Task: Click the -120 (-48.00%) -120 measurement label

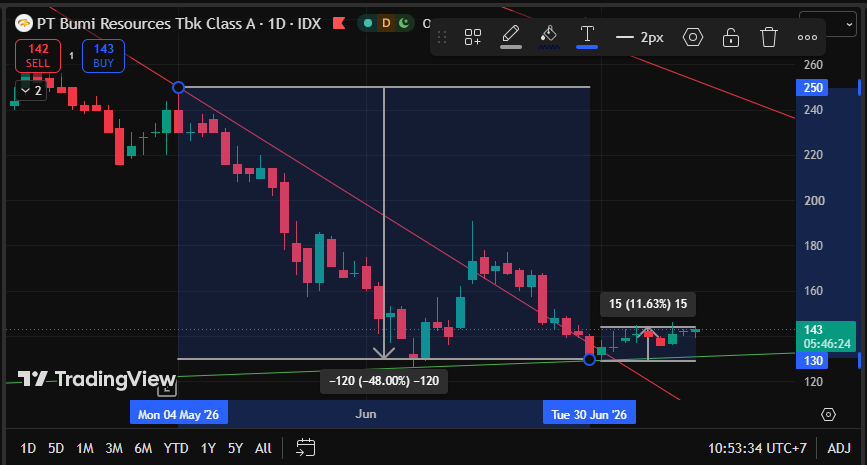Action: [384, 381]
